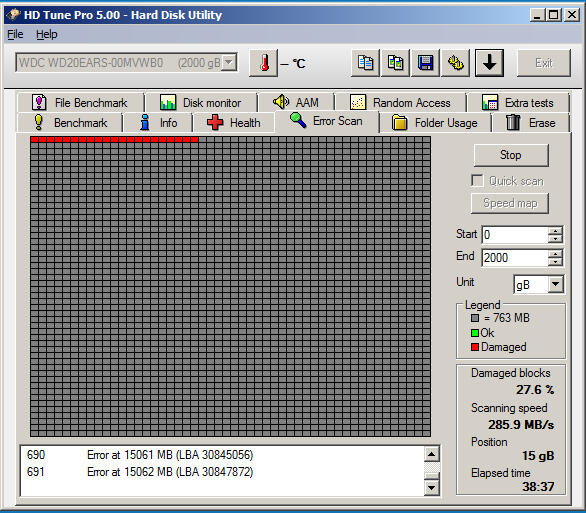Switch to the Folder Usage tab

click(435, 123)
